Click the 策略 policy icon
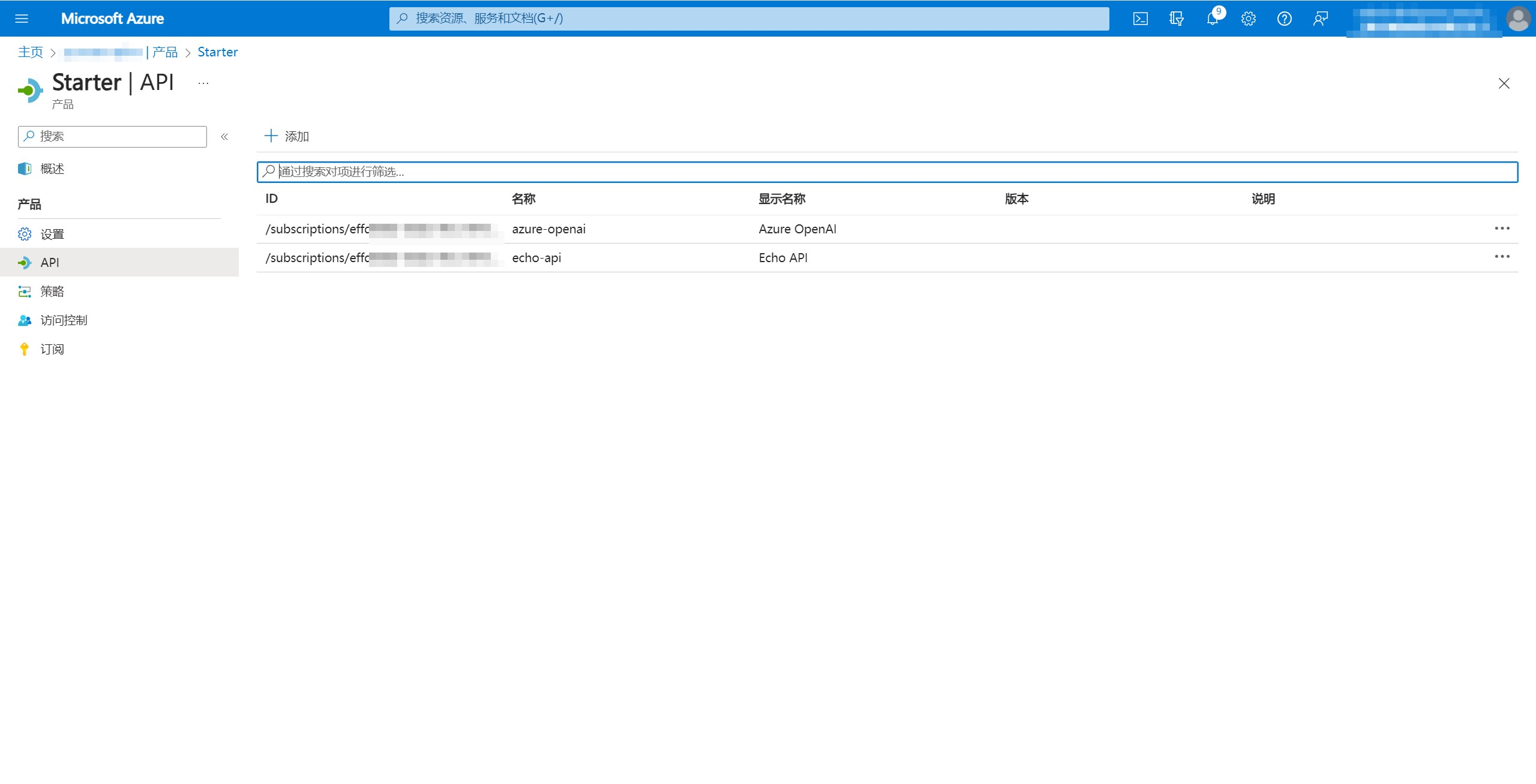This screenshot has width=1536, height=784. point(25,292)
